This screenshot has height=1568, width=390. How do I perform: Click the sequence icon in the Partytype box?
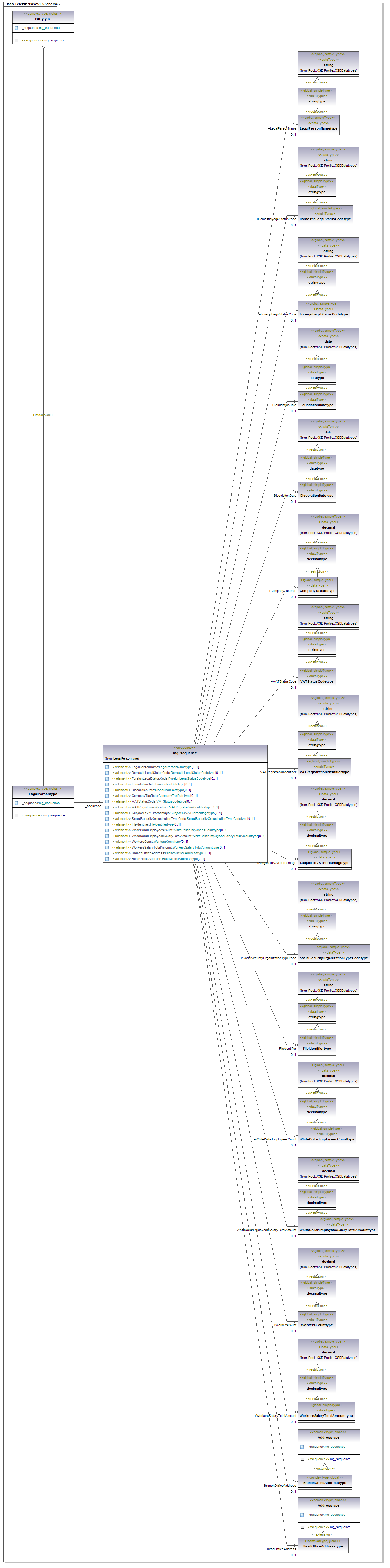point(16,40)
